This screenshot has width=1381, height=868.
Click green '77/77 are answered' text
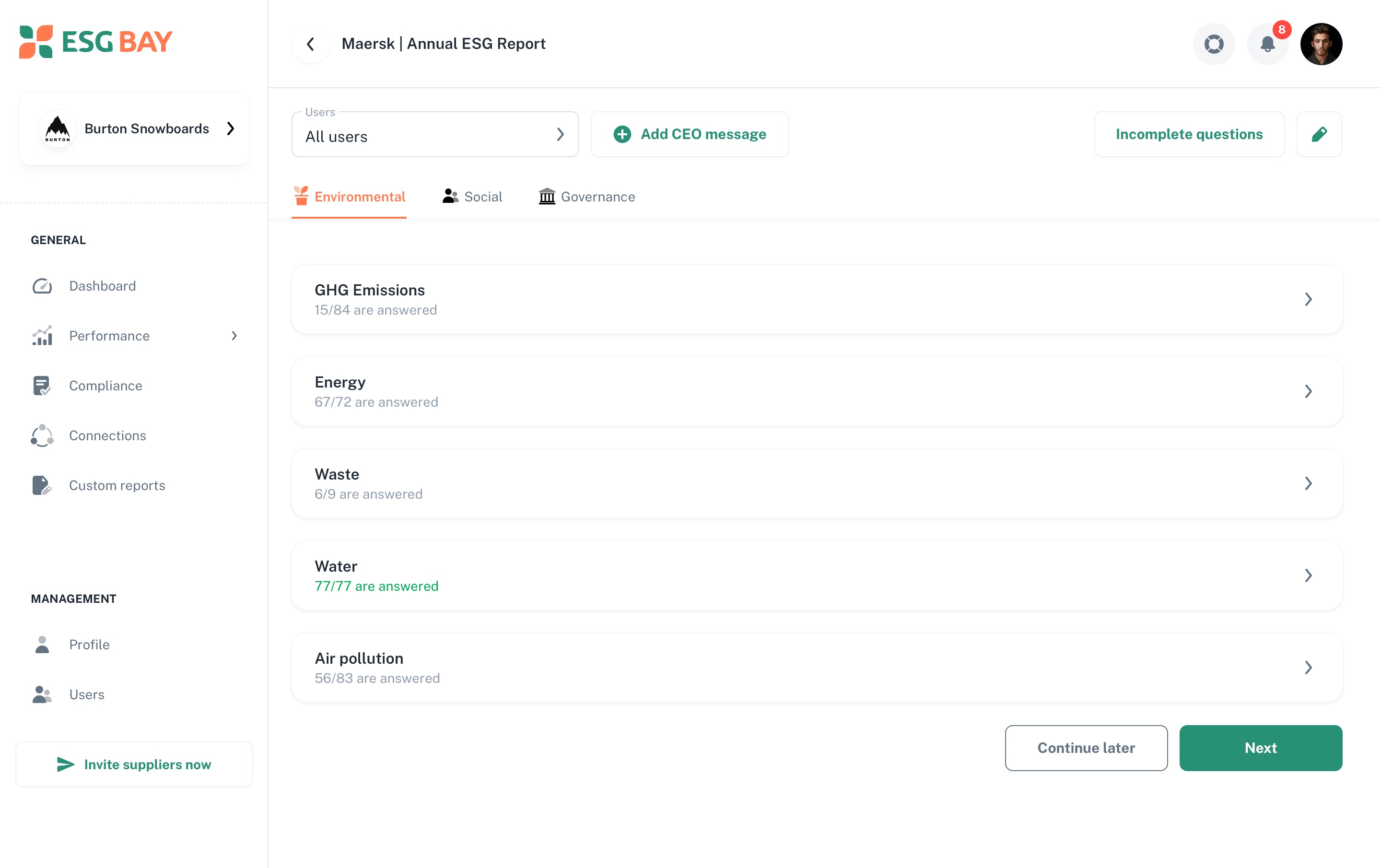coord(376,586)
